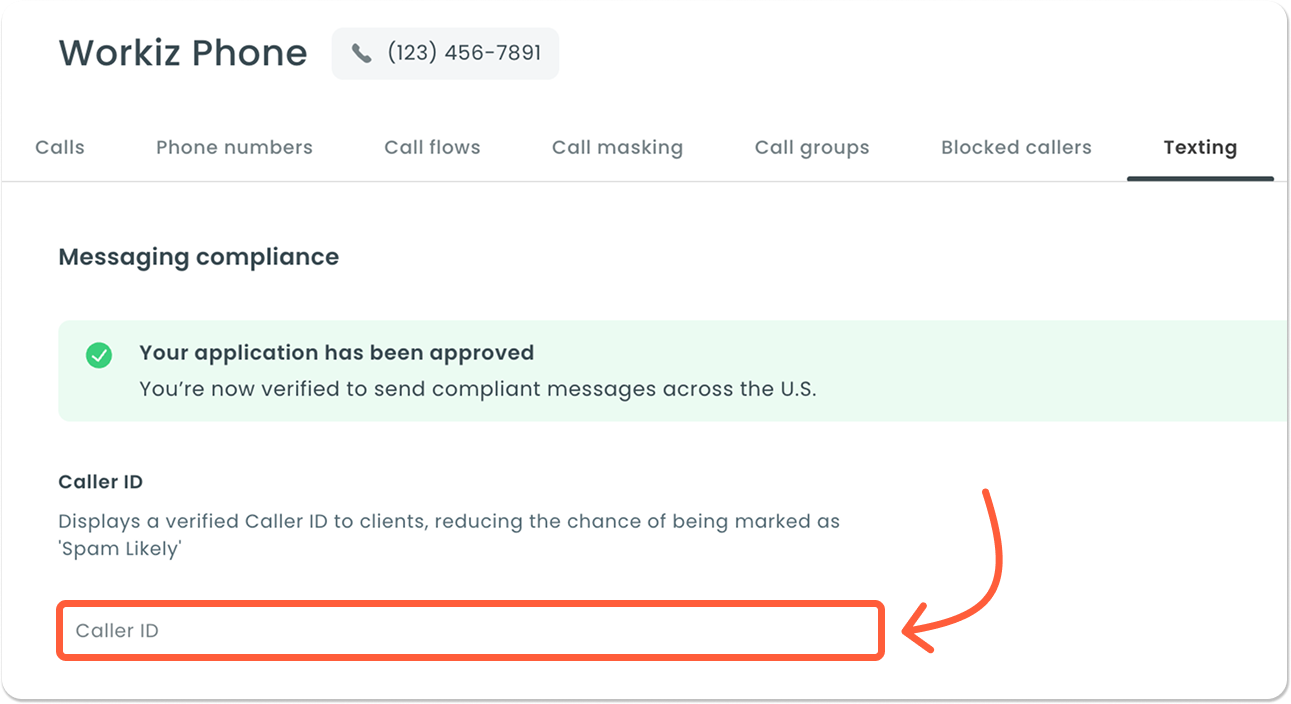The width and height of the screenshot is (1291, 704).
Task: View the Blocked callers tab
Action: [x=1016, y=148]
